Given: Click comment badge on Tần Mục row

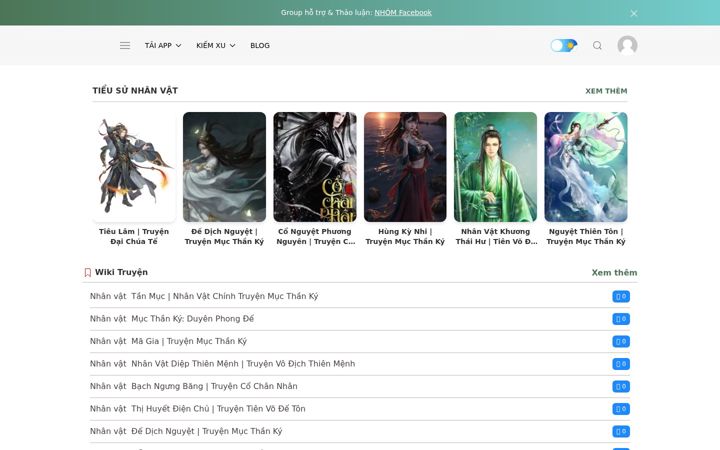Looking at the screenshot, I should (x=621, y=297).
